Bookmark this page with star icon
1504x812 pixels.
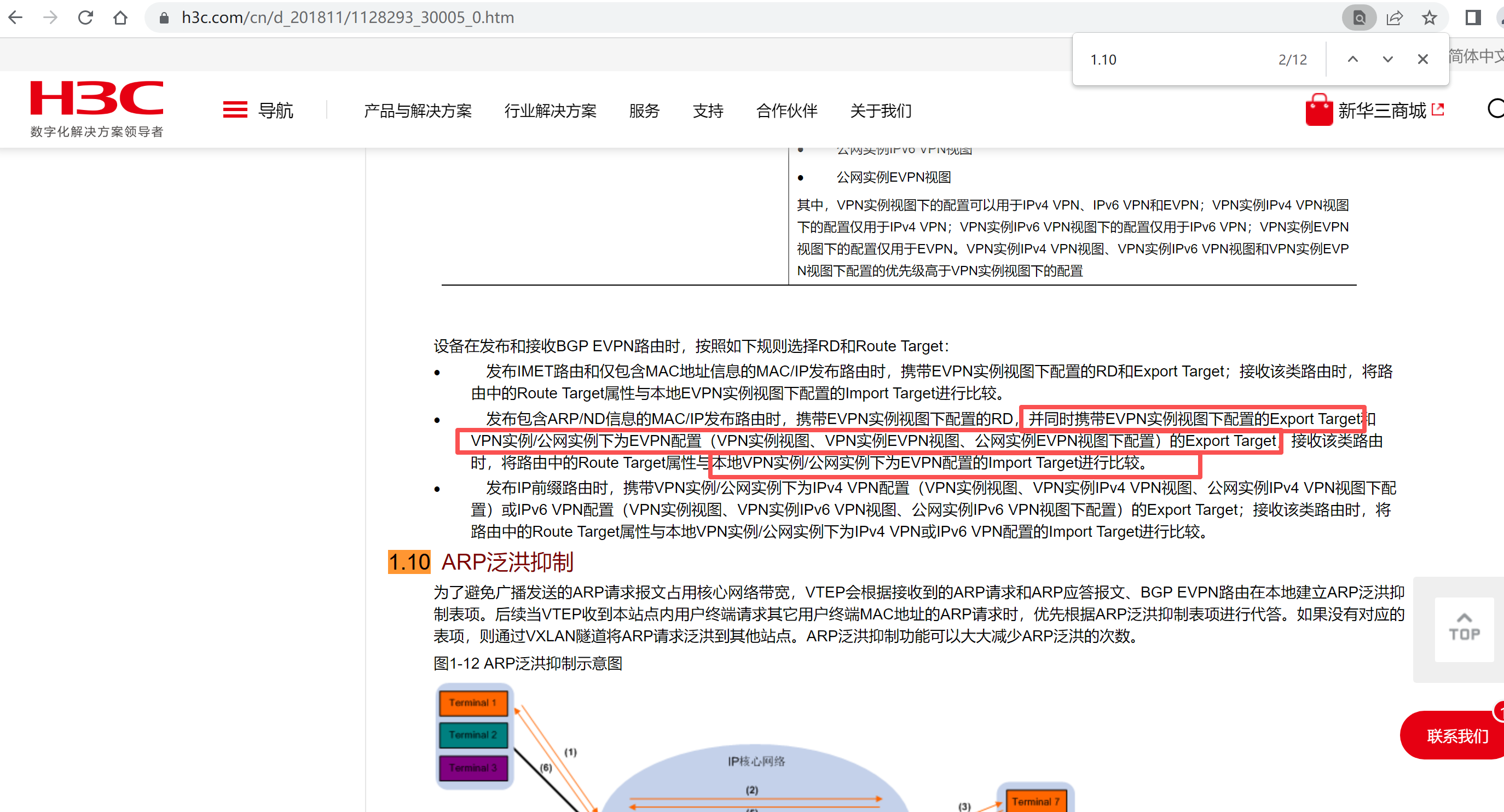click(1428, 18)
